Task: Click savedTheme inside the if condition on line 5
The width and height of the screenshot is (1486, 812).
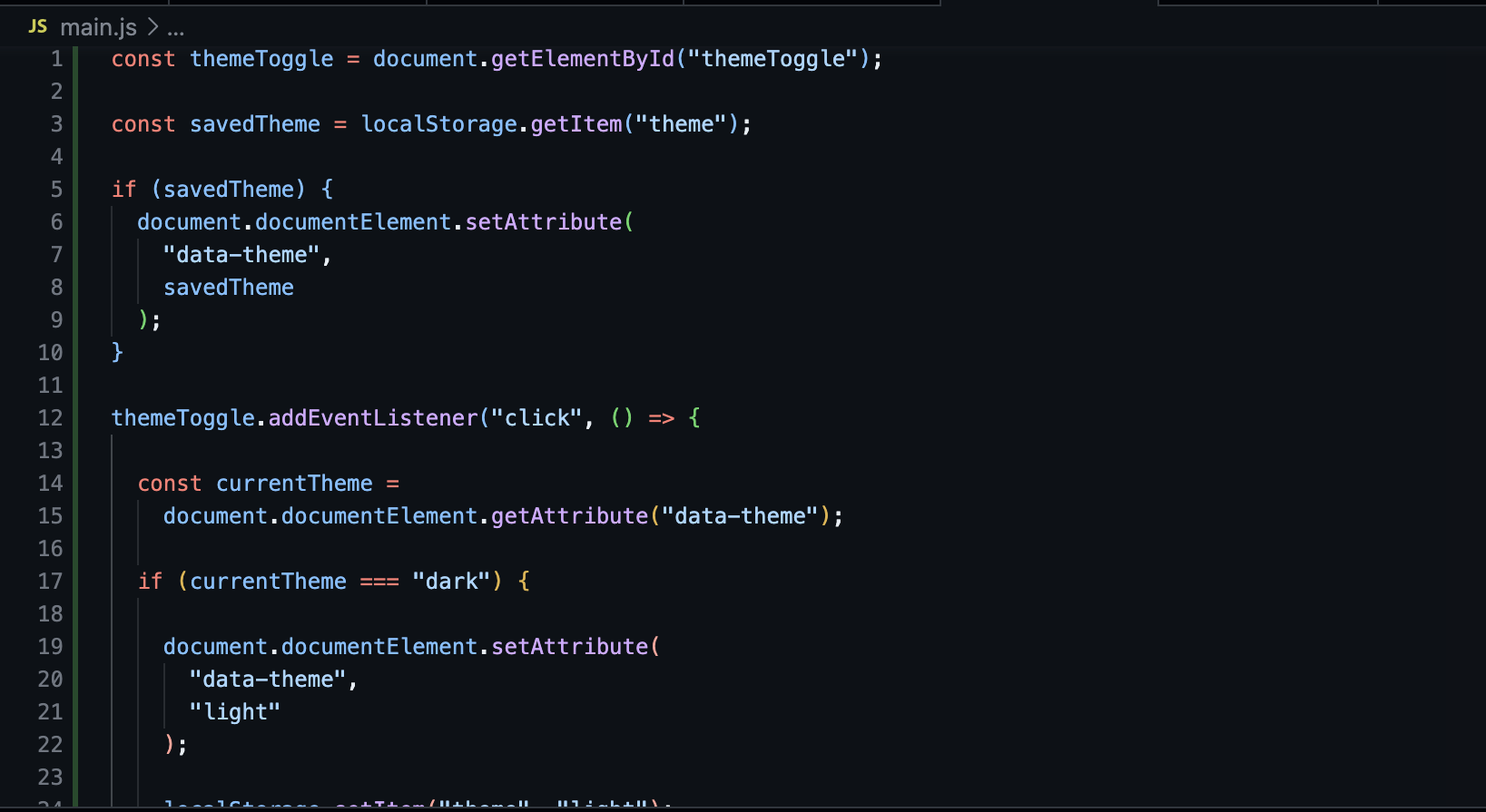Action: coord(229,190)
